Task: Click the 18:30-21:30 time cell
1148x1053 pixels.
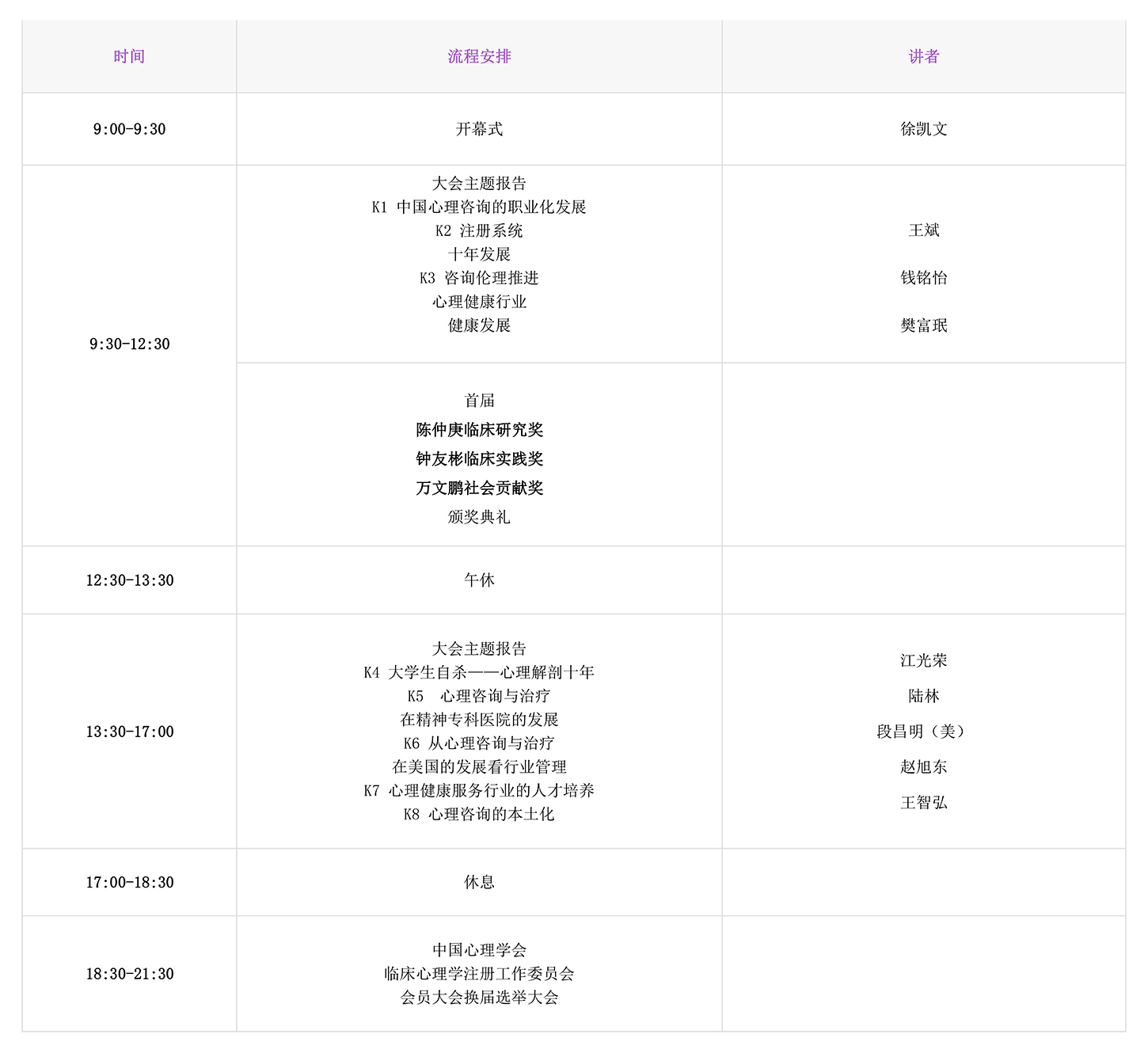Action: tap(129, 974)
